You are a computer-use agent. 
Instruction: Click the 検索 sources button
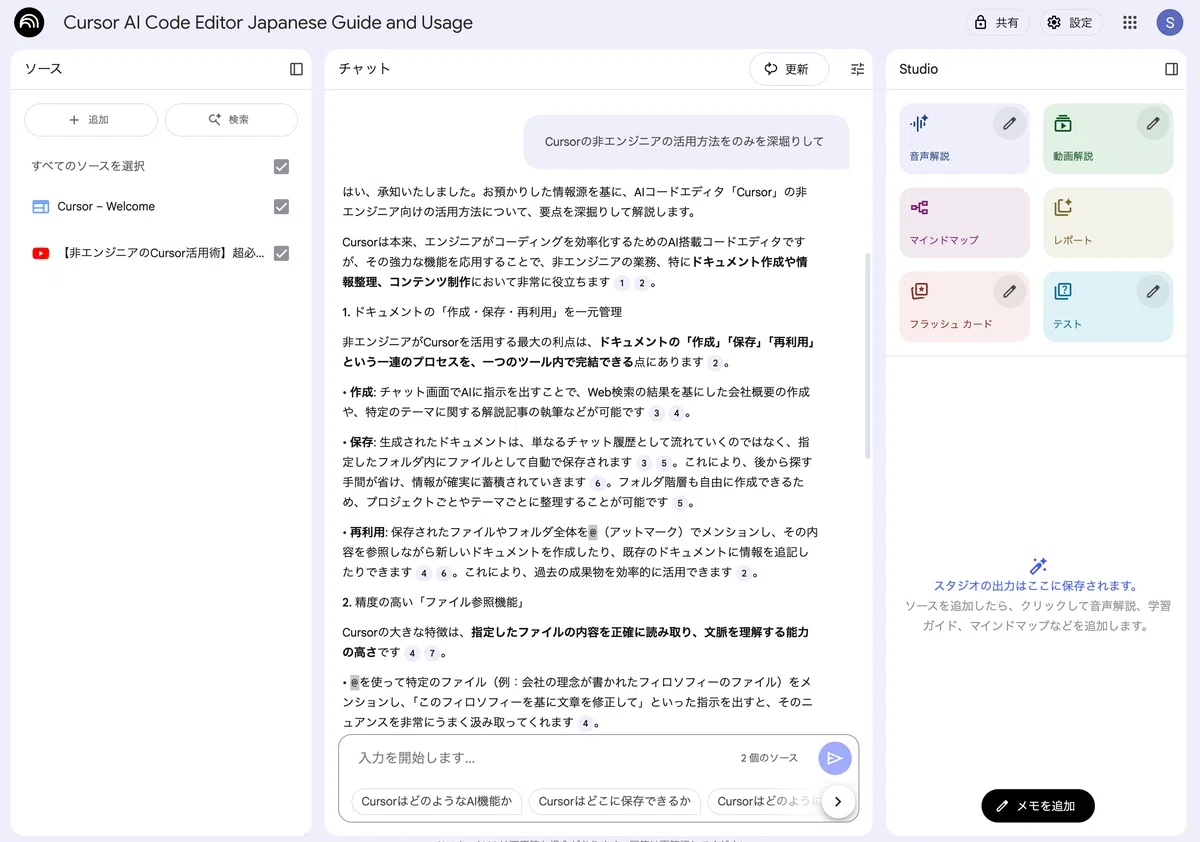(x=231, y=120)
